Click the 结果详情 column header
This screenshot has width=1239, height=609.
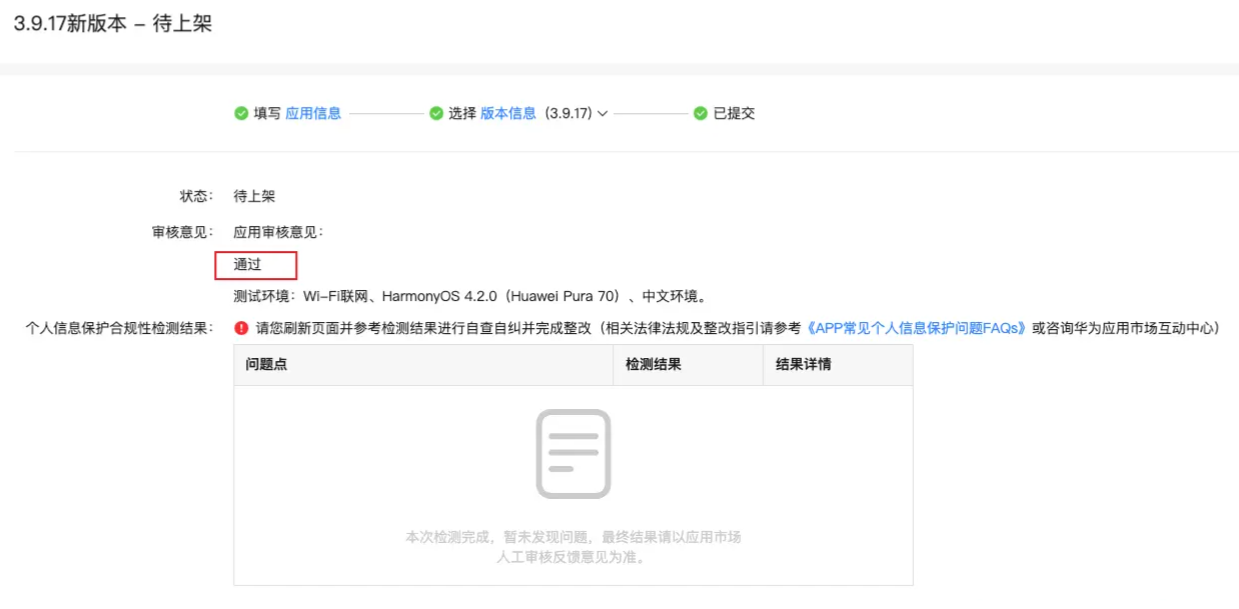coord(803,365)
